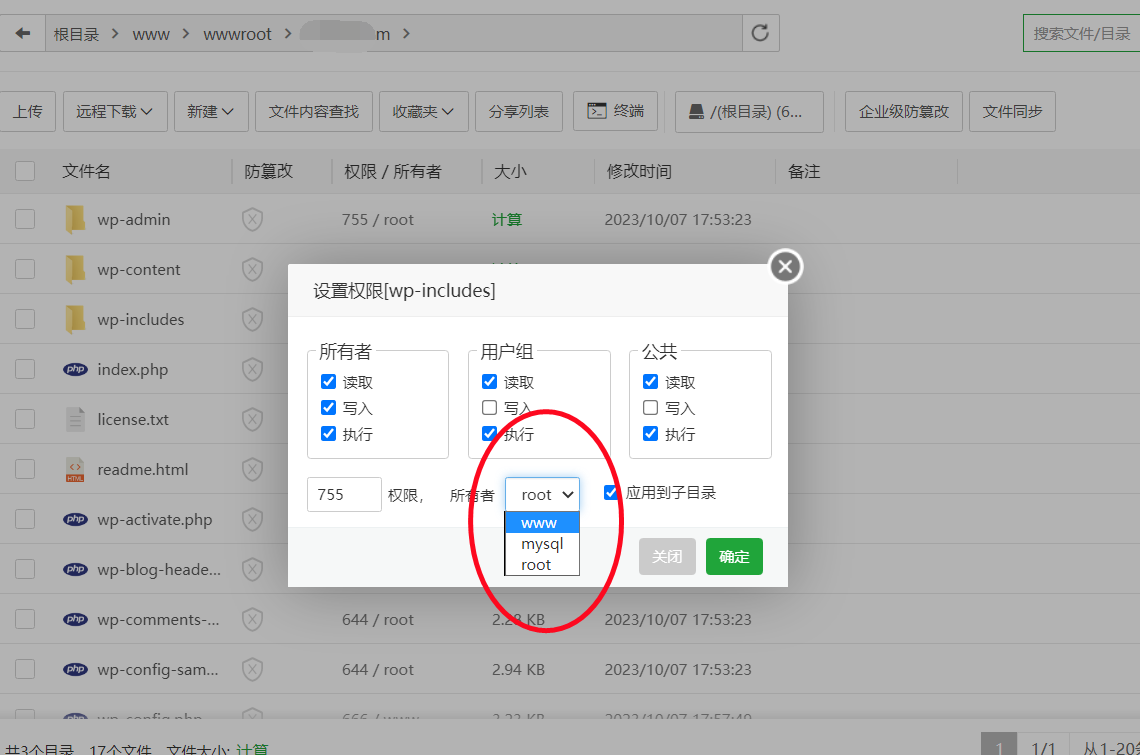This screenshot has width=1140, height=755.
Task: Enable write (写入) for user group
Action: pos(489,408)
